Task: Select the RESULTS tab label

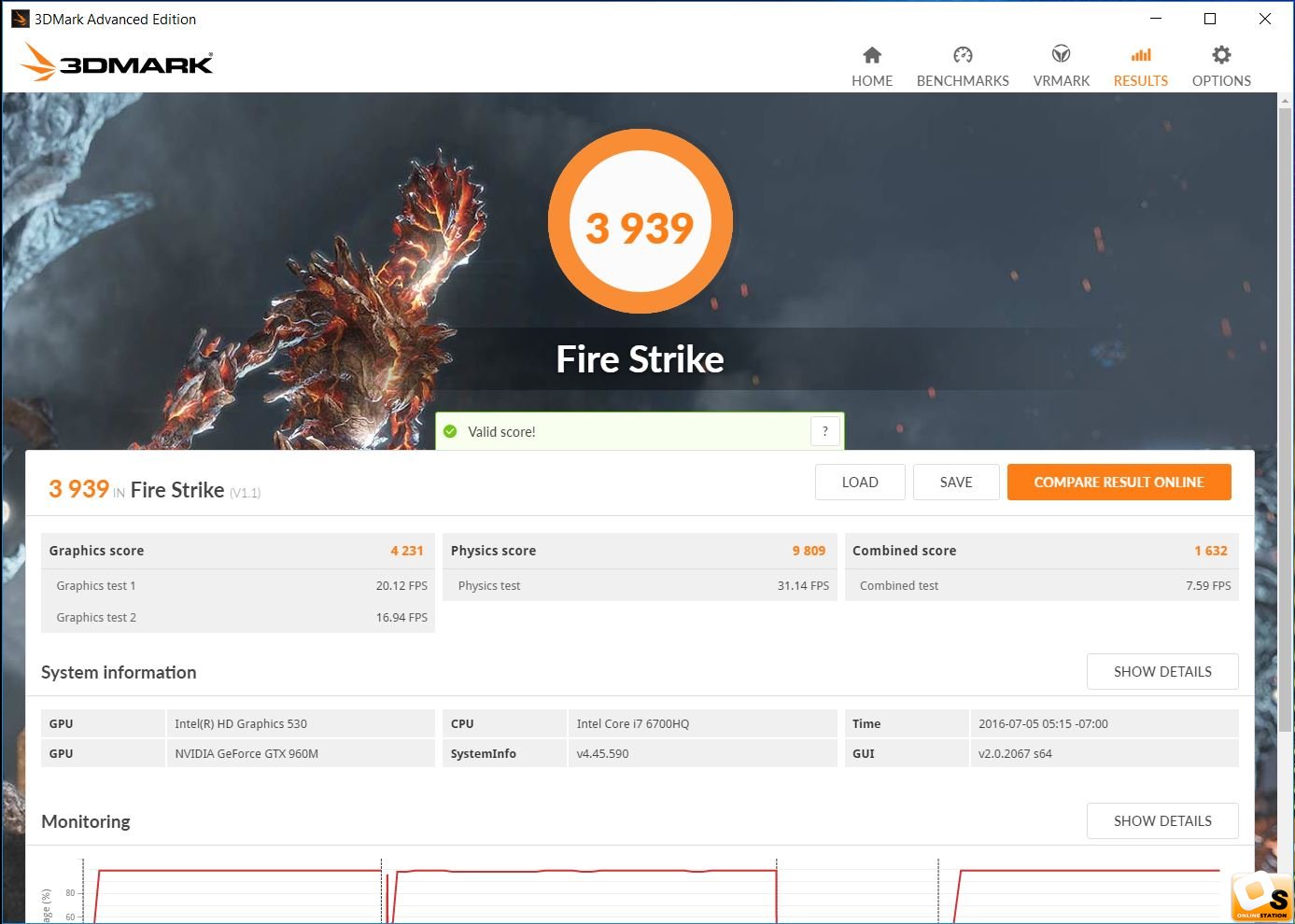Action: [x=1141, y=81]
